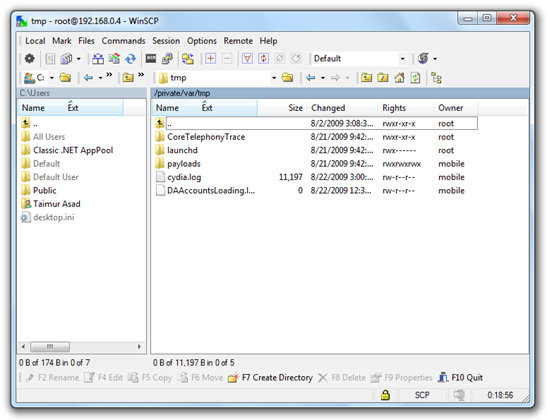Image resolution: width=547 pixels, height=420 pixels.
Task: Go to local parent directory icon
Action: point(128,77)
